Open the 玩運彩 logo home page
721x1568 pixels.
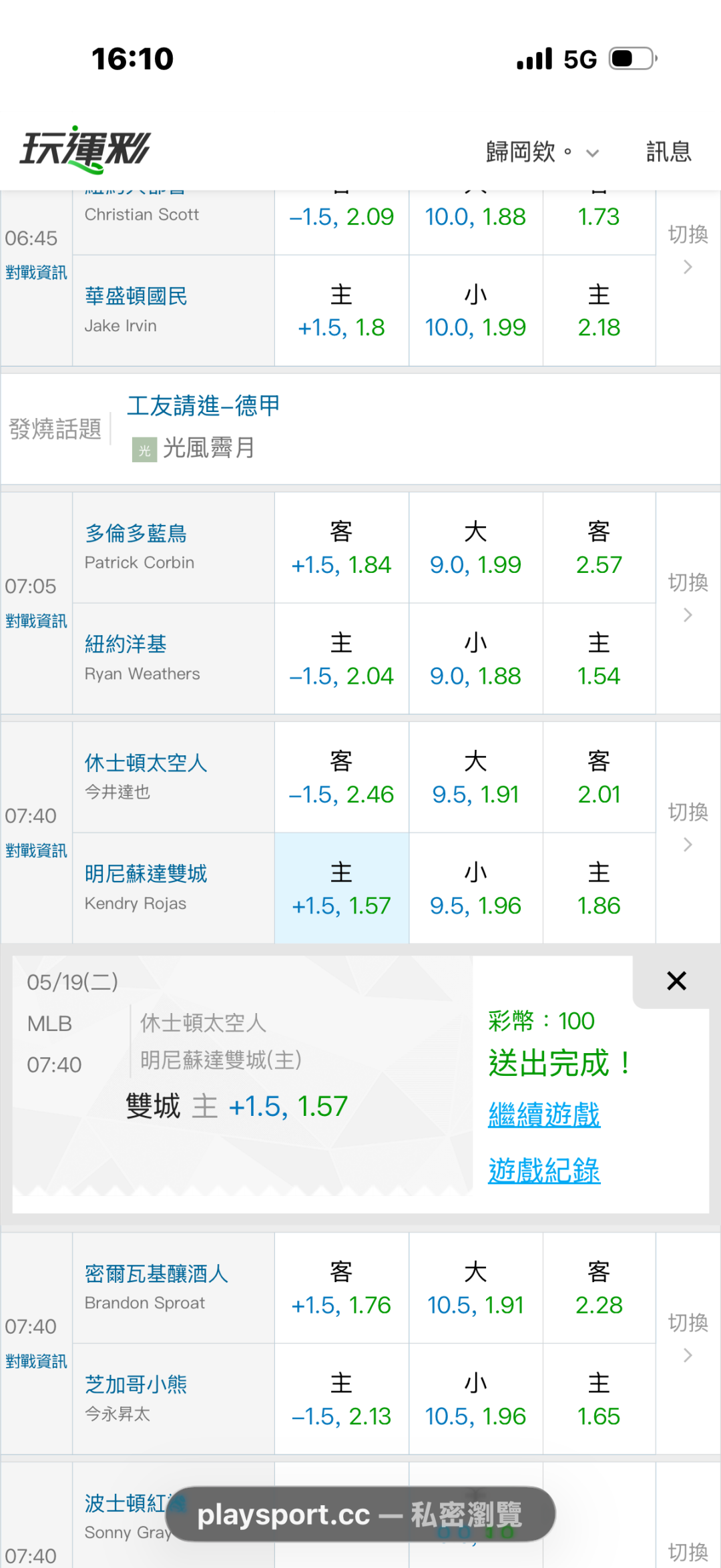pyautogui.click(x=85, y=150)
